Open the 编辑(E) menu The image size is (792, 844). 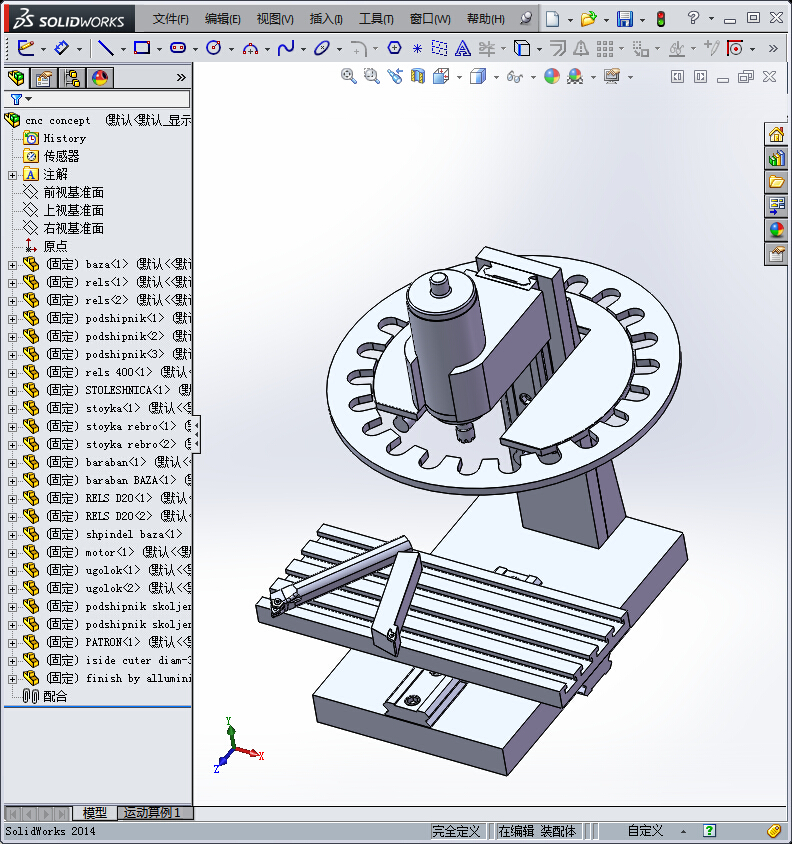[223, 19]
